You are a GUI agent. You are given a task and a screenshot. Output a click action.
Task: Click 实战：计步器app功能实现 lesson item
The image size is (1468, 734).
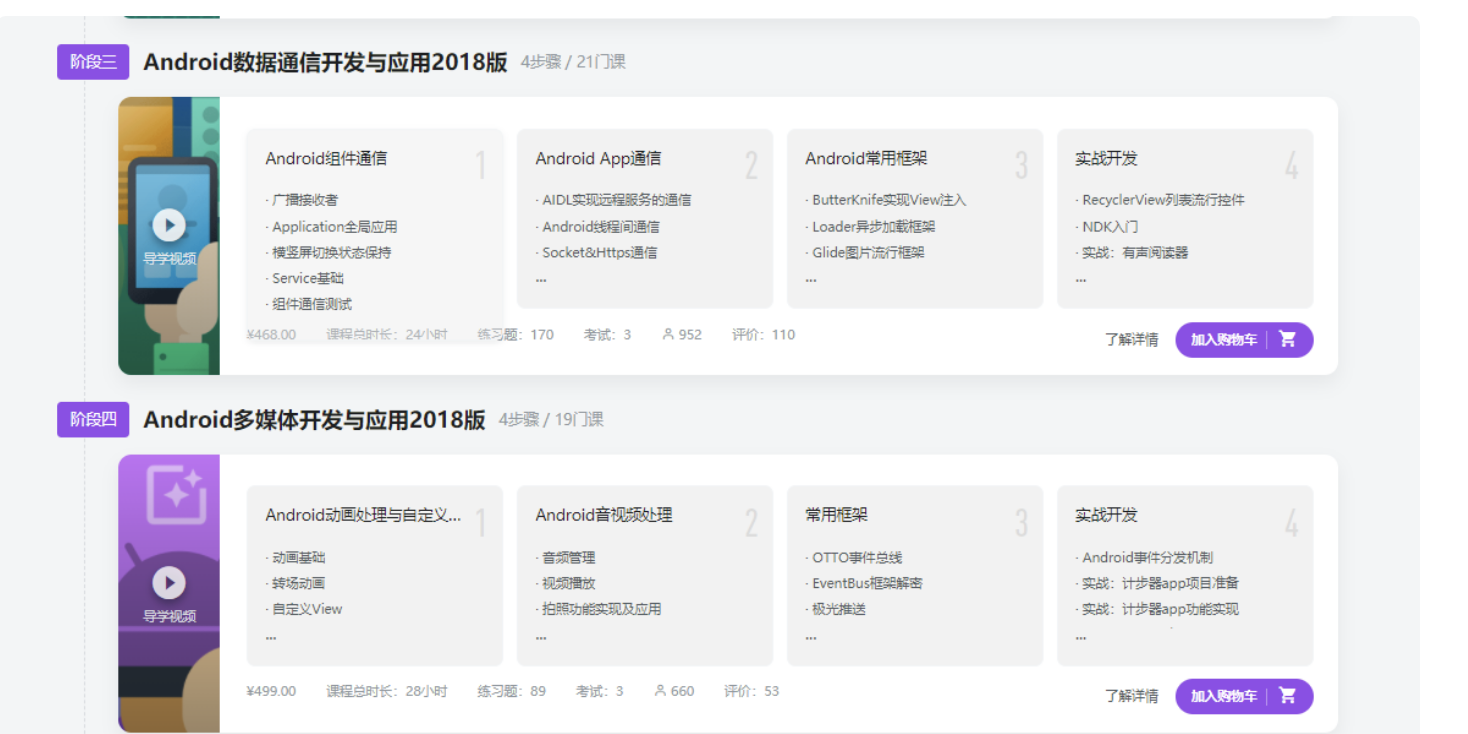1157,609
